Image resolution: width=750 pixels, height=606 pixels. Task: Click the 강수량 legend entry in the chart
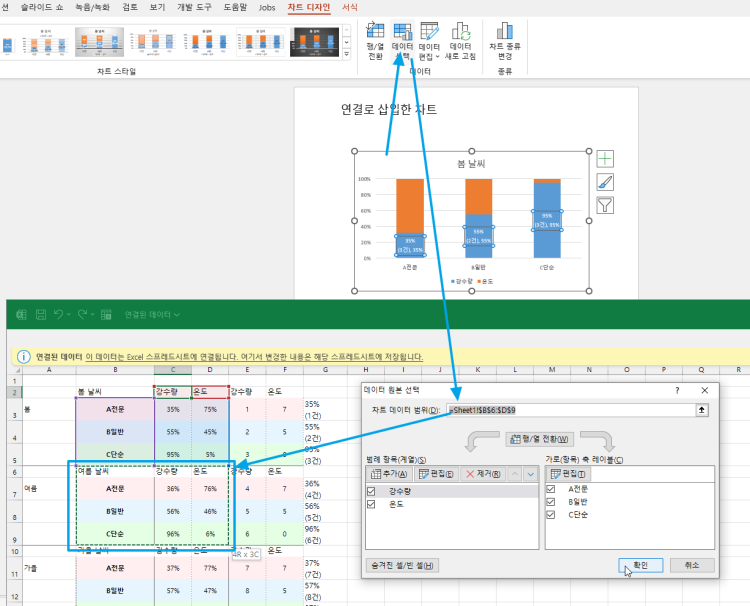click(462, 281)
